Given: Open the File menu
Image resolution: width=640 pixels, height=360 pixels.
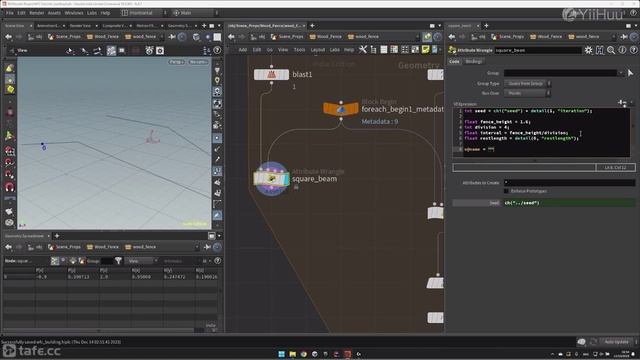Looking at the screenshot, I should [x=9, y=13].
